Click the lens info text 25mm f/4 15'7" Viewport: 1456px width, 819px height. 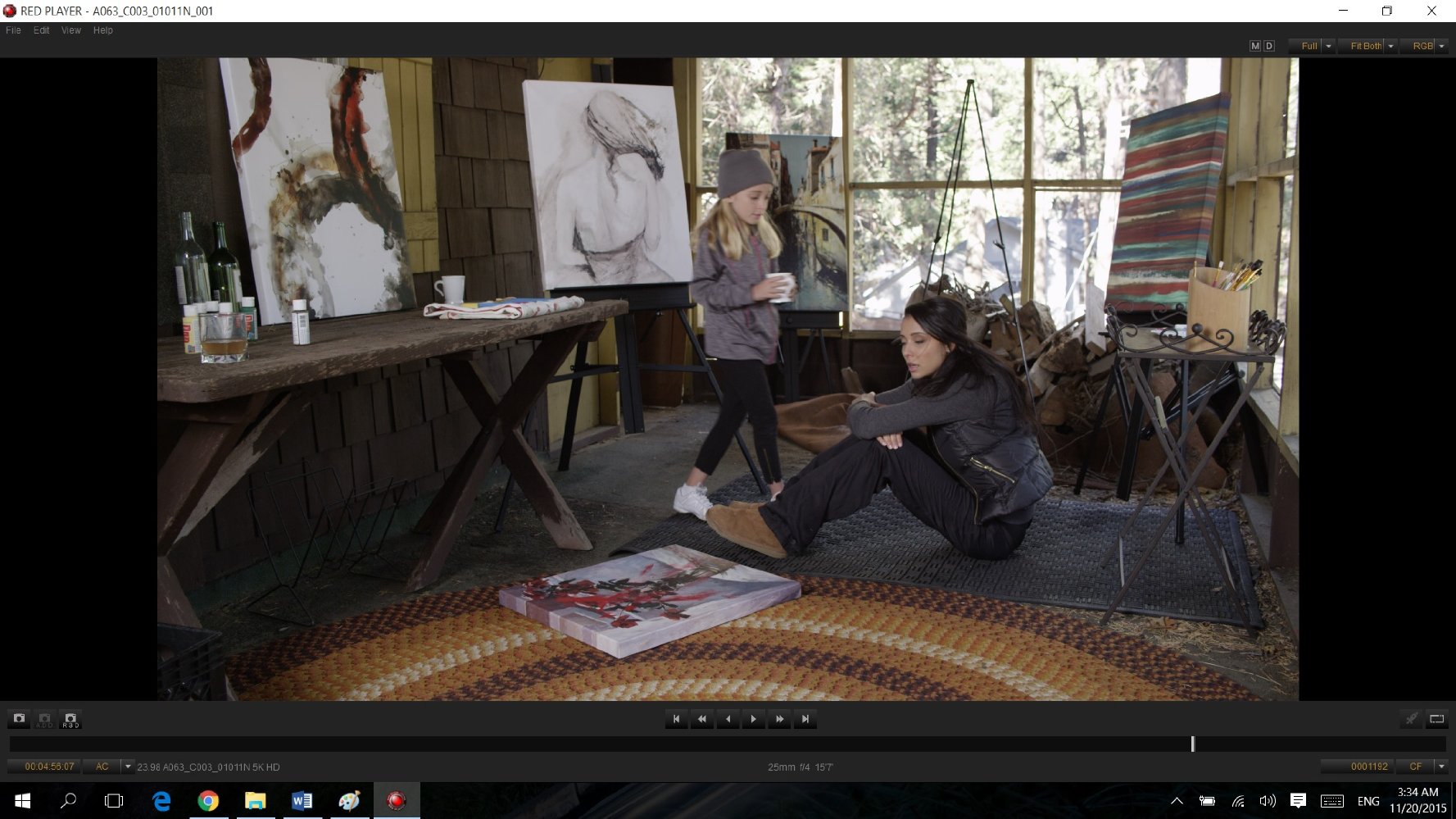(x=801, y=767)
